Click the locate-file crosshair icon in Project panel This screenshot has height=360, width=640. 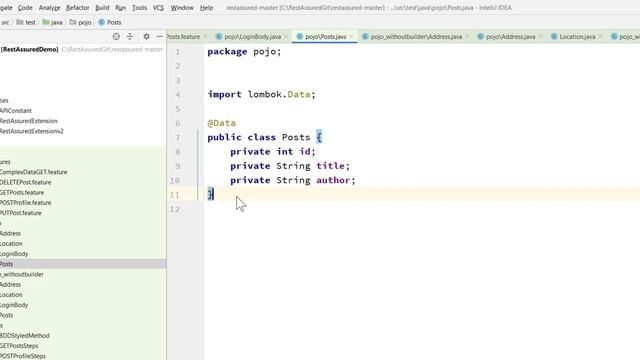click(x=116, y=36)
